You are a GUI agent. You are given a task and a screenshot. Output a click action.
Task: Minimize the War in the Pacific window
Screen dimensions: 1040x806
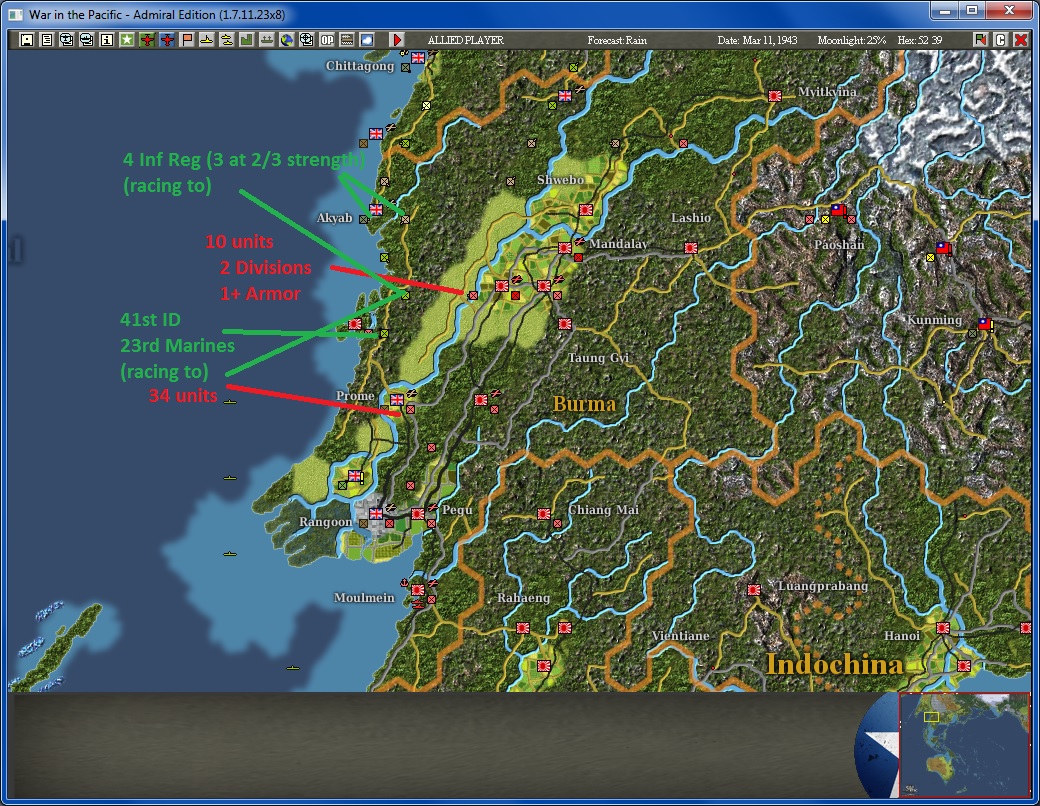(945, 11)
